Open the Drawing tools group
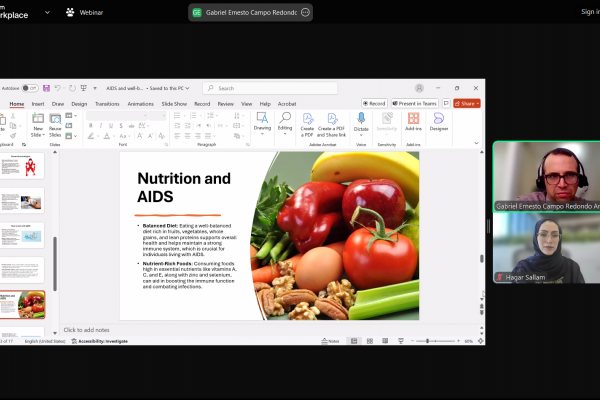Viewport: 600px width, 400px height. (x=262, y=121)
